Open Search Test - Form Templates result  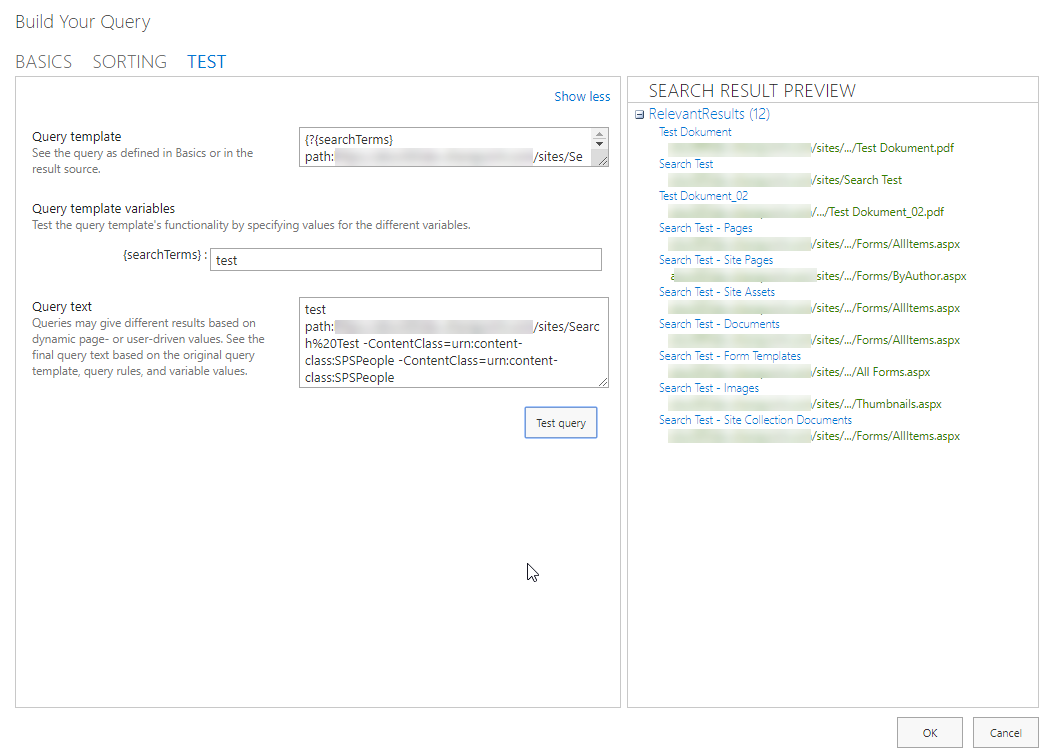[x=730, y=356]
